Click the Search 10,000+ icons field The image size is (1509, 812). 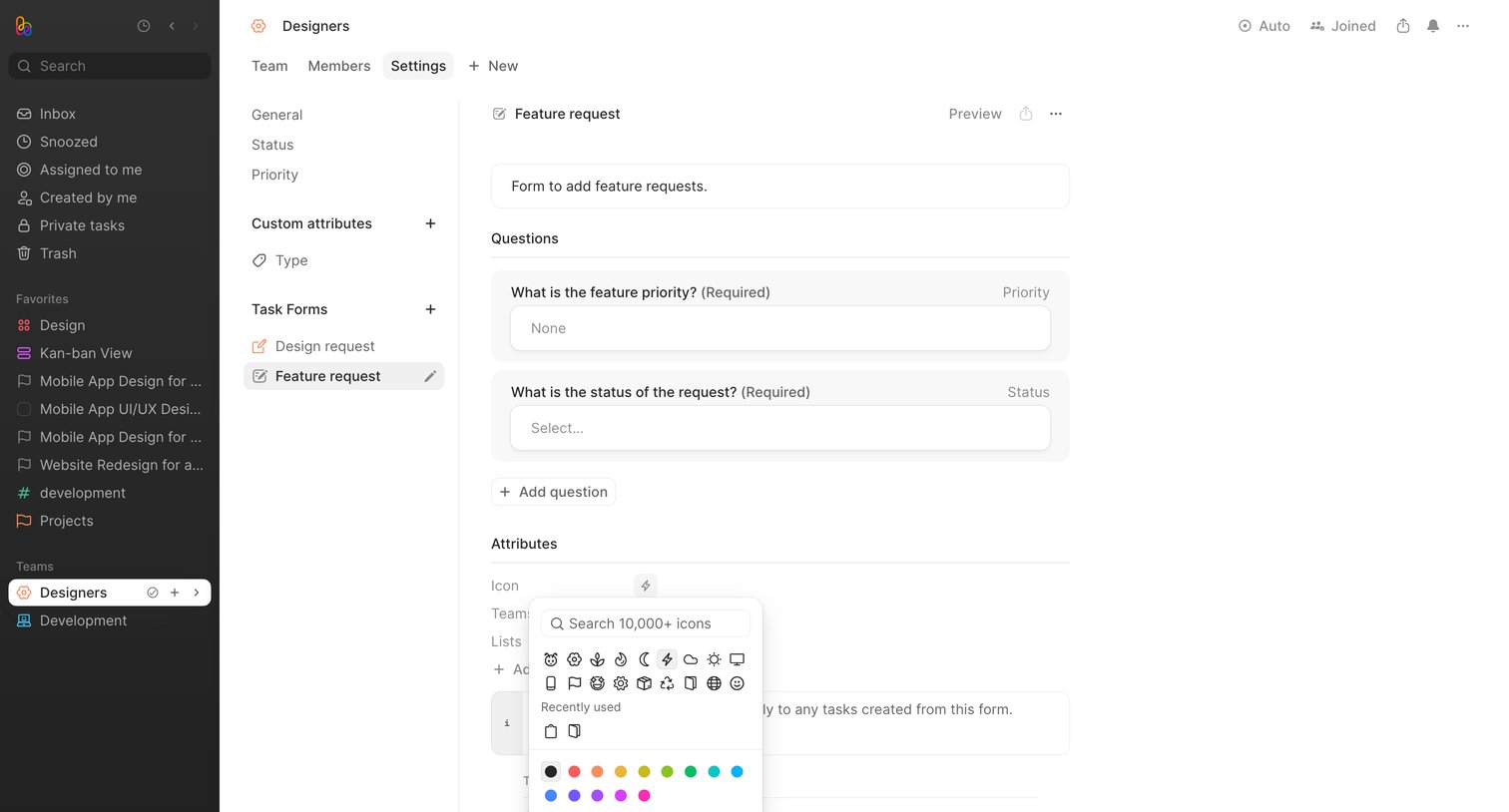point(646,623)
